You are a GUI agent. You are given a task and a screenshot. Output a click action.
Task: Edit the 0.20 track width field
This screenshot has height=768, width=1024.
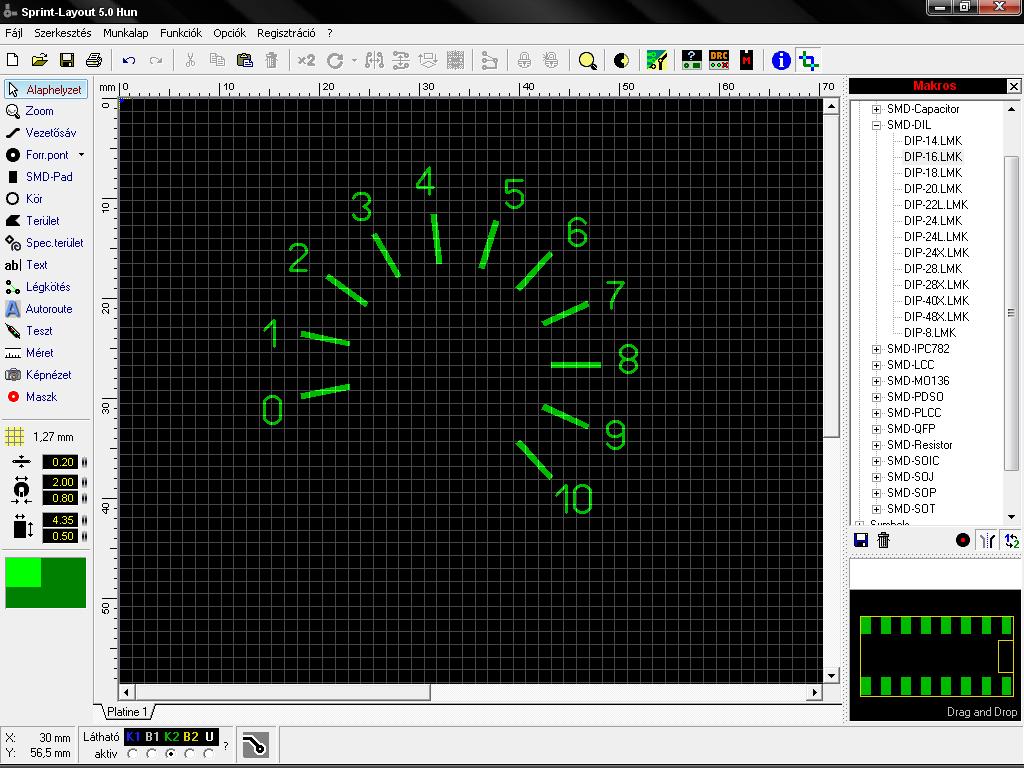[60, 462]
